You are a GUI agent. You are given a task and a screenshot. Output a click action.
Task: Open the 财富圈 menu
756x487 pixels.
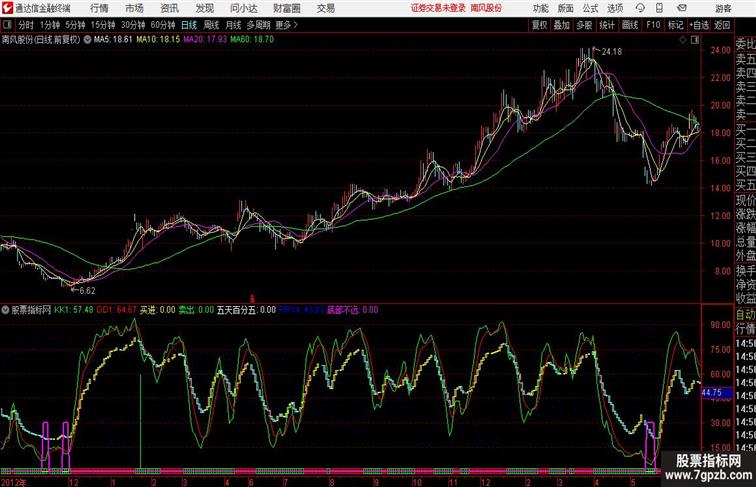287,8
